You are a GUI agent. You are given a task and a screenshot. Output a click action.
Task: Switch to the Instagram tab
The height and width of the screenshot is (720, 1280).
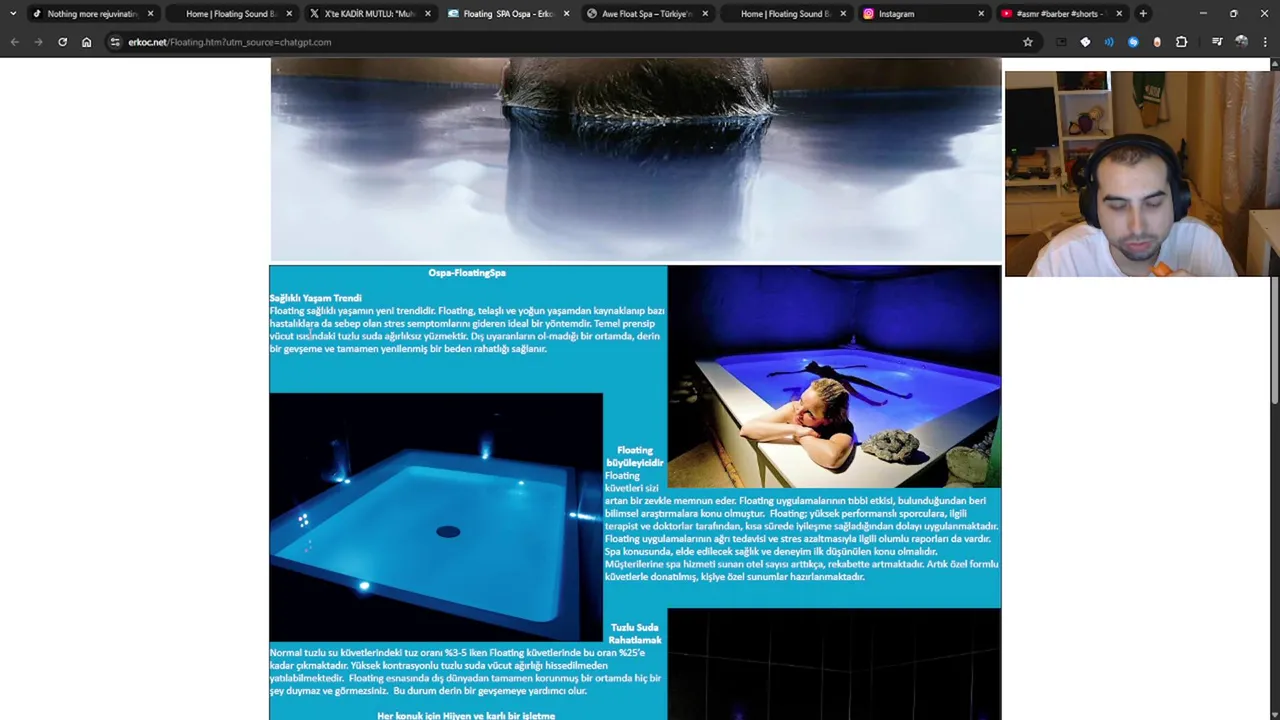925,13
